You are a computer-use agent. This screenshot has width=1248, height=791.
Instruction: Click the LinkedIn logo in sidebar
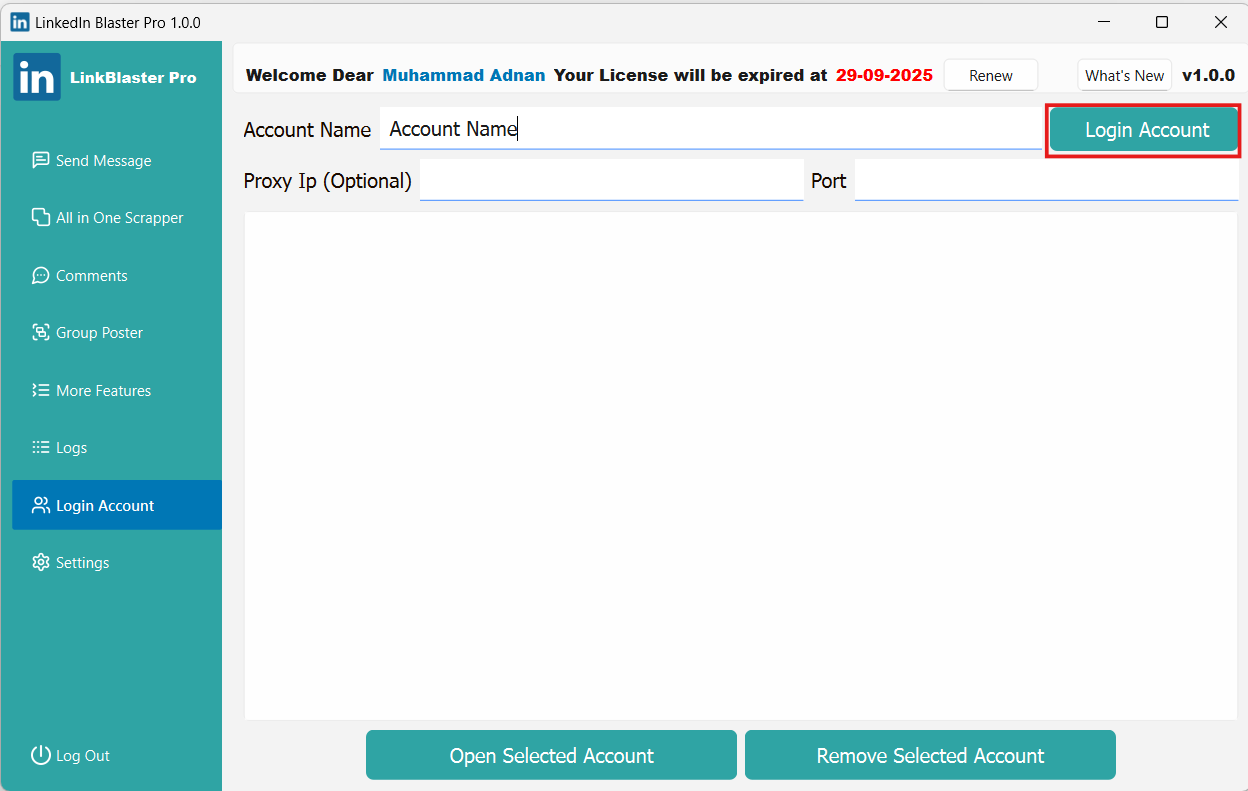(x=37, y=77)
